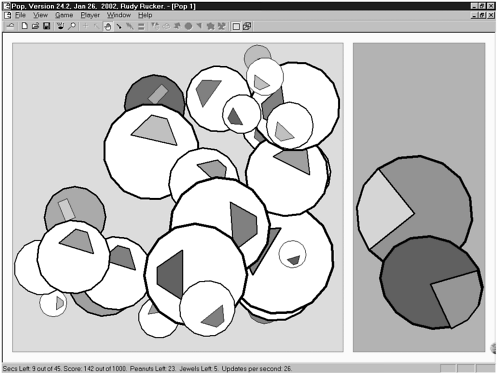Click the dark disk with rectangle inside
The image size is (498, 374).
tap(154, 91)
